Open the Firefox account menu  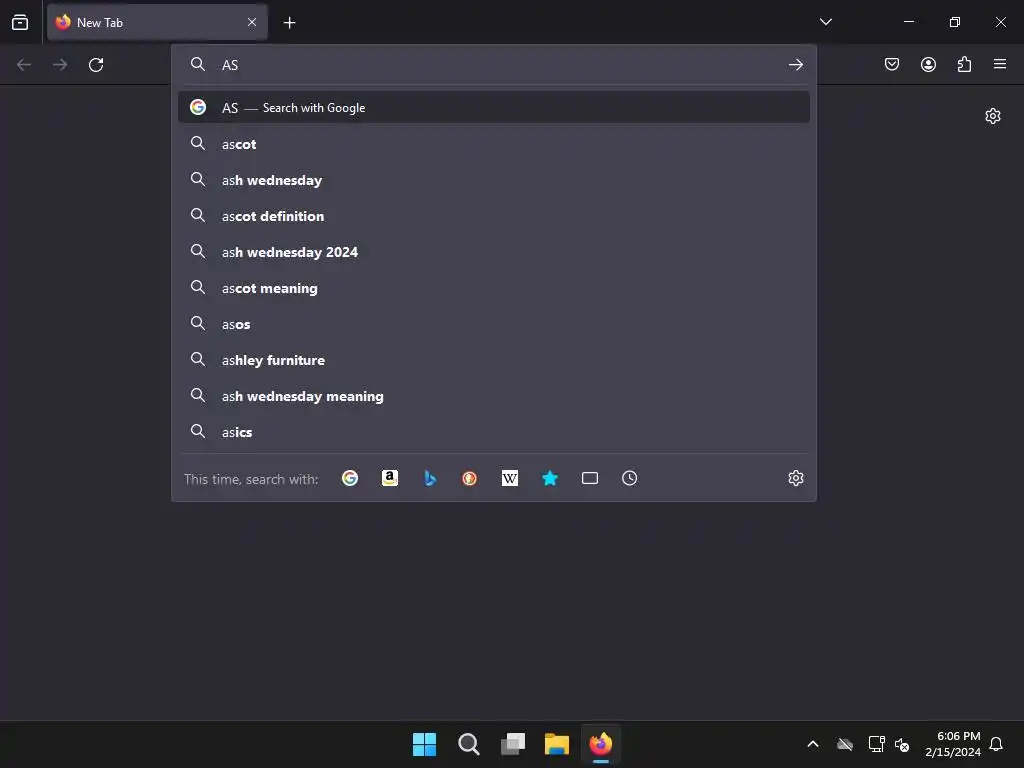tap(928, 64)
